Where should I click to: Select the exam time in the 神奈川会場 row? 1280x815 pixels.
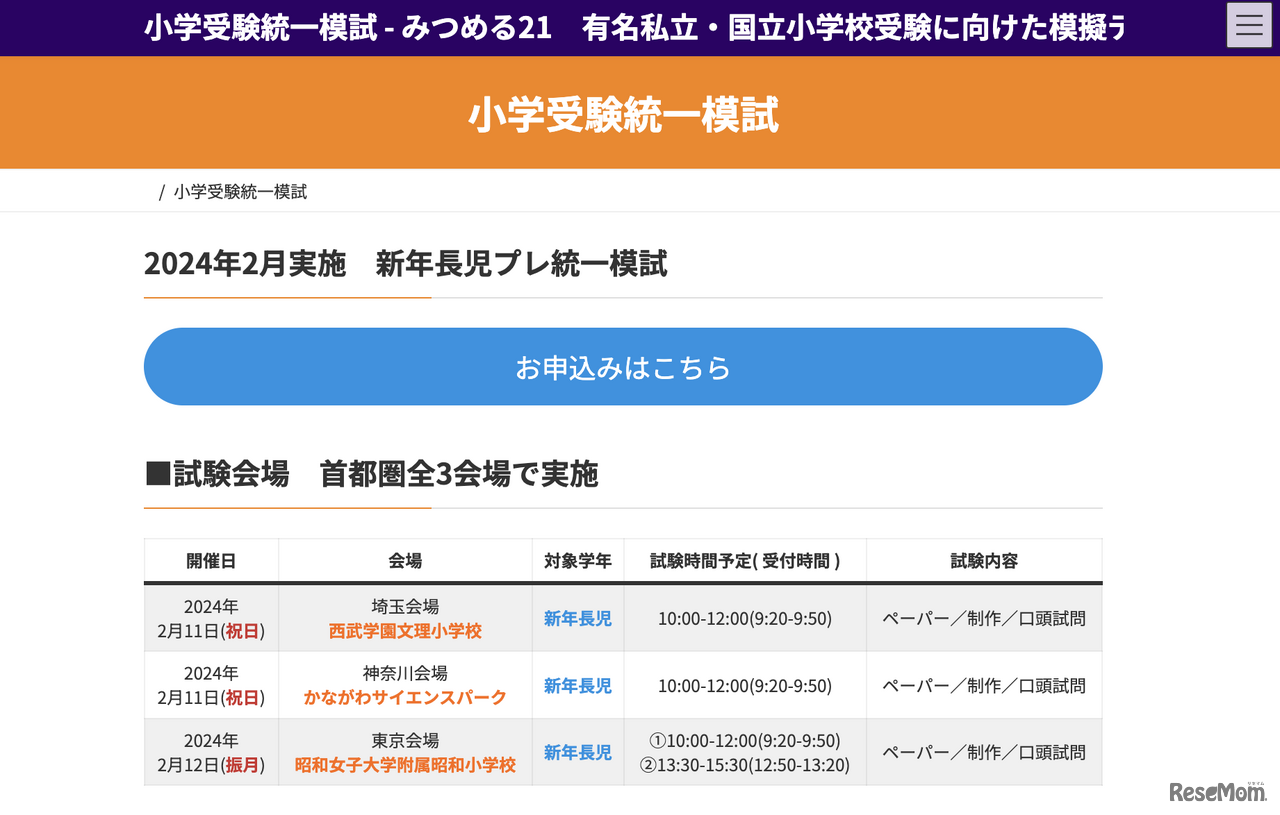[x=745, y=686]
